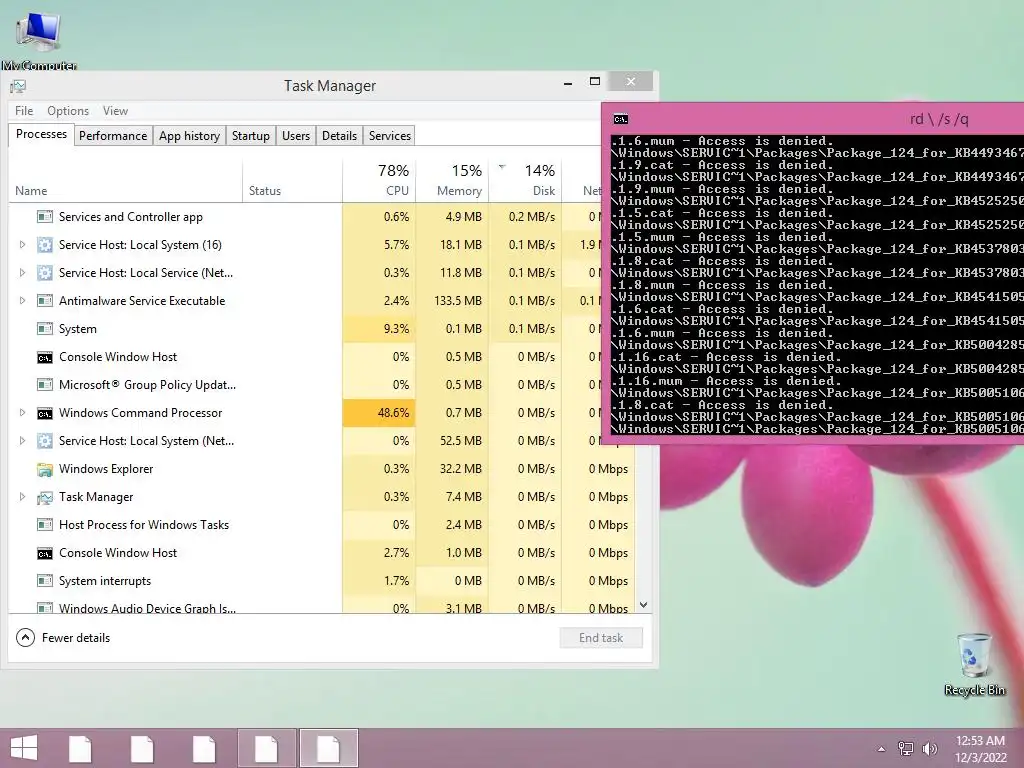This screenshot has width=1024, height=768.
Task: Click the System process icon
Action: pyautogui.click(x=44, y=329)
